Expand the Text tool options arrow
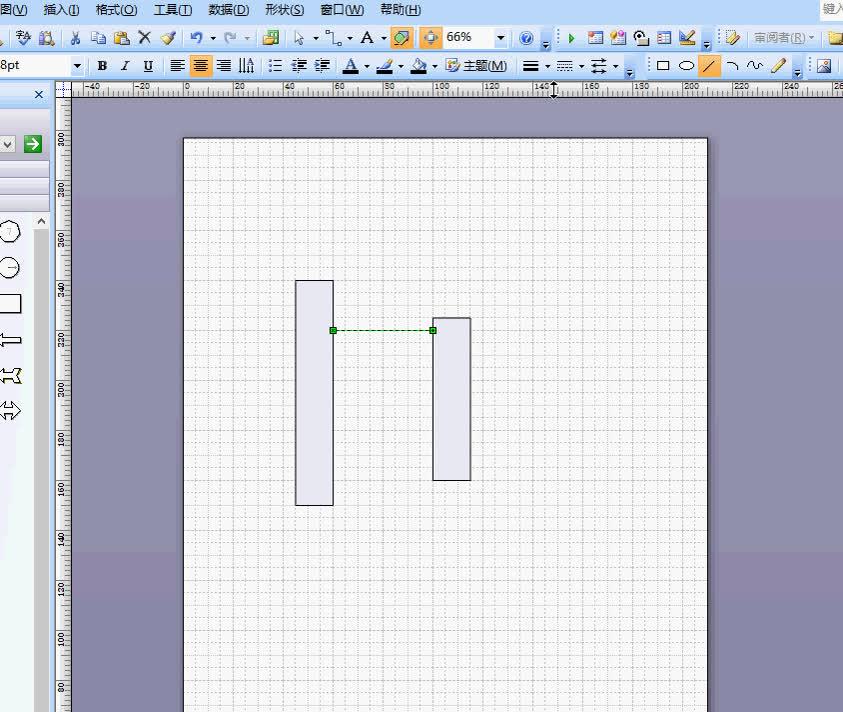Viewport: 843px width, 712px height. 384,38
